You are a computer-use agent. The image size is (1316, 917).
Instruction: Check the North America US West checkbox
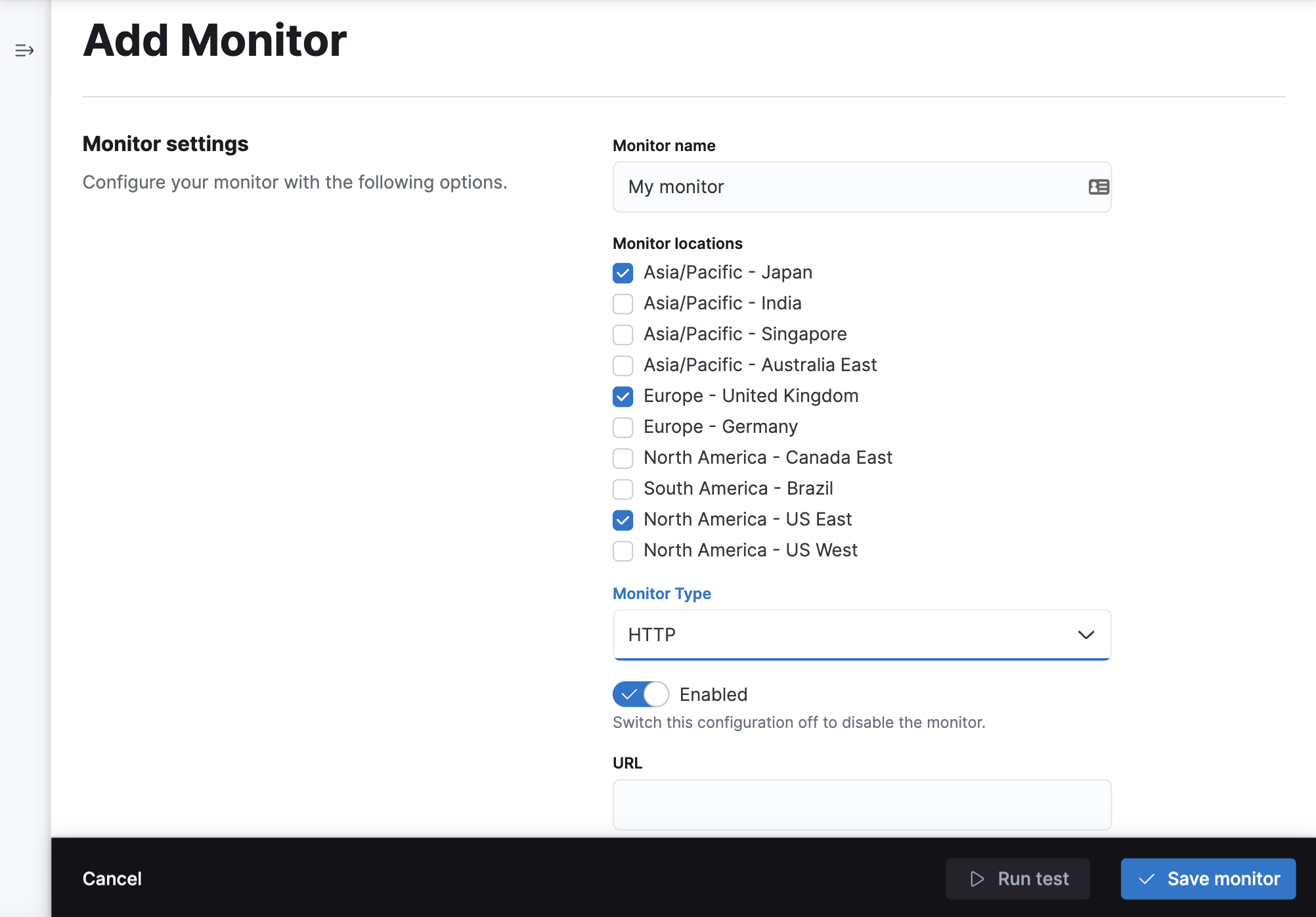[x=622, y=550]
